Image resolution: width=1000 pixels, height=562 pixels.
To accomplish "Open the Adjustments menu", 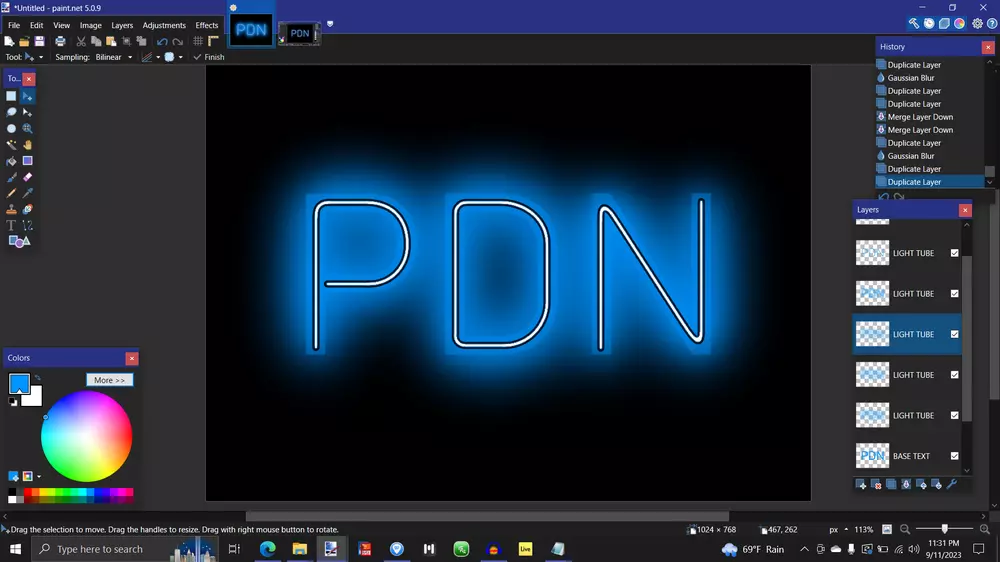I will [164, 25].
